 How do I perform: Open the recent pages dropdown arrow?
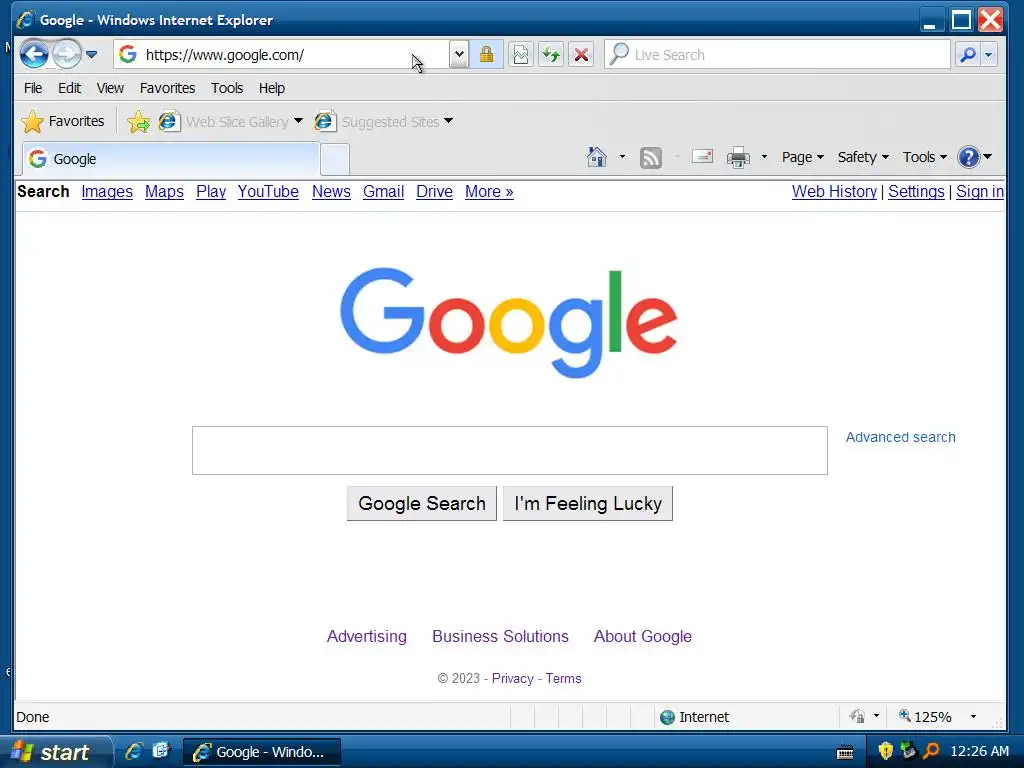[91, 54]
